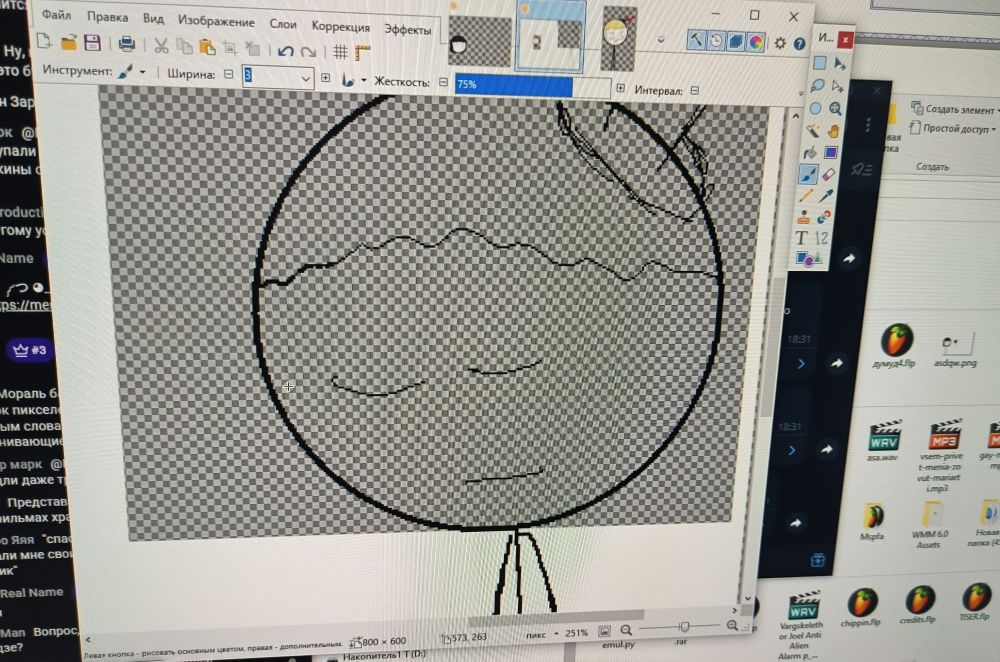
Task: Select the Lasso Select tool
Action: click(817, 85)
